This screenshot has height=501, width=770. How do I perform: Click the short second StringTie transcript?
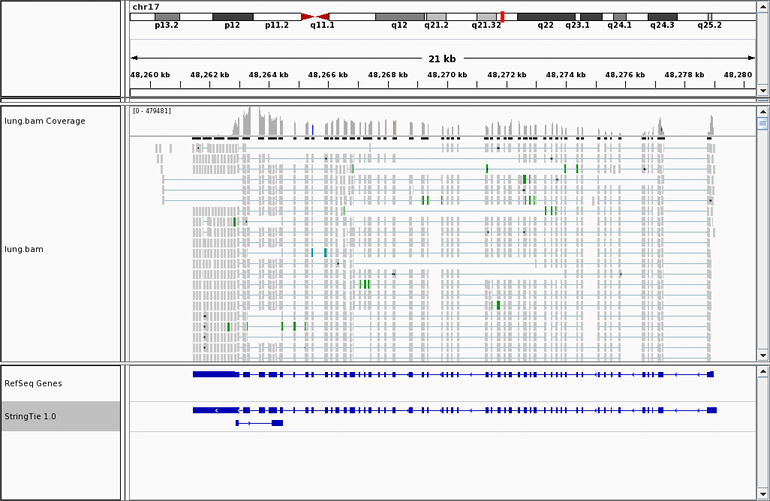pos(259,423)
